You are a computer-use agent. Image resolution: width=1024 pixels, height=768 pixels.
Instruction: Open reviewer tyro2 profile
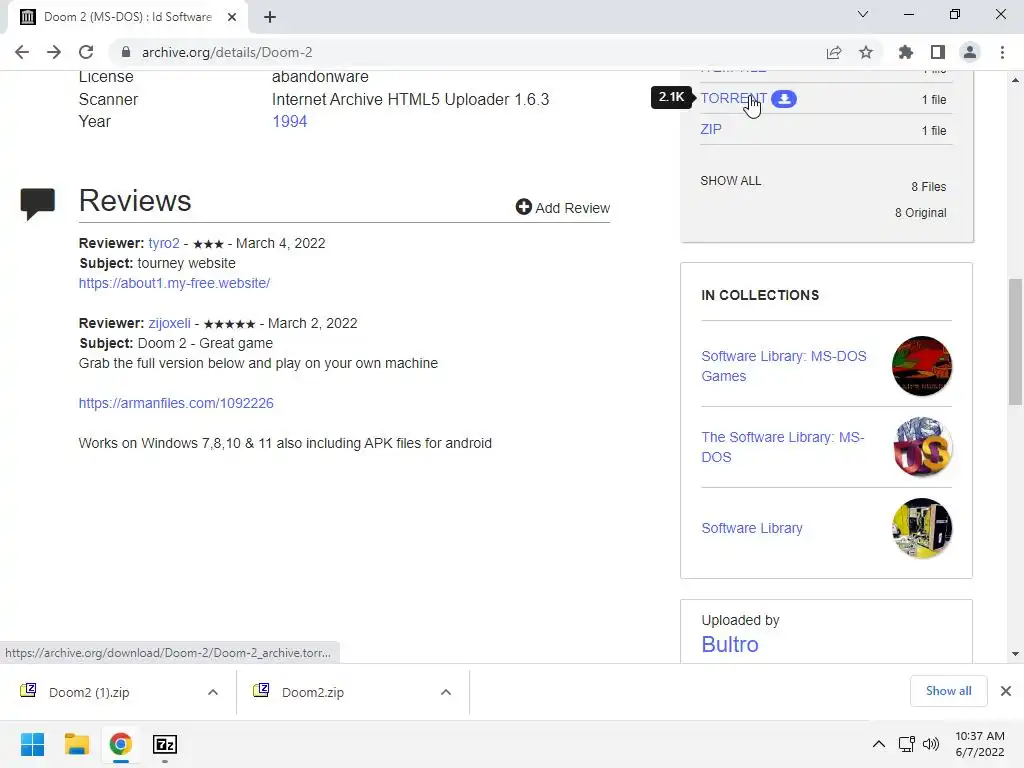click(164, 243)
